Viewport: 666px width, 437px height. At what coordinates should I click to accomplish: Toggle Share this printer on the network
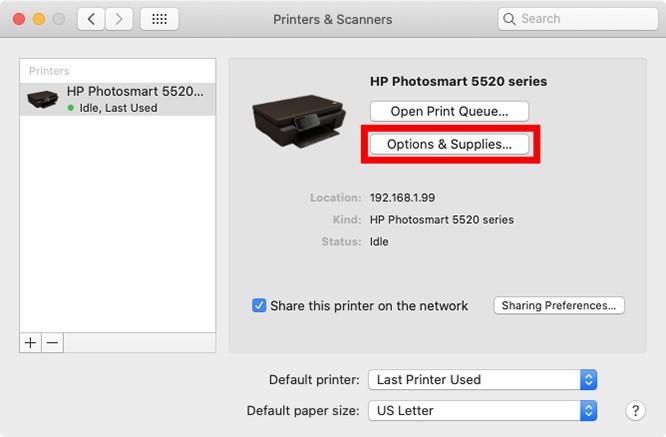coord(259,305)
